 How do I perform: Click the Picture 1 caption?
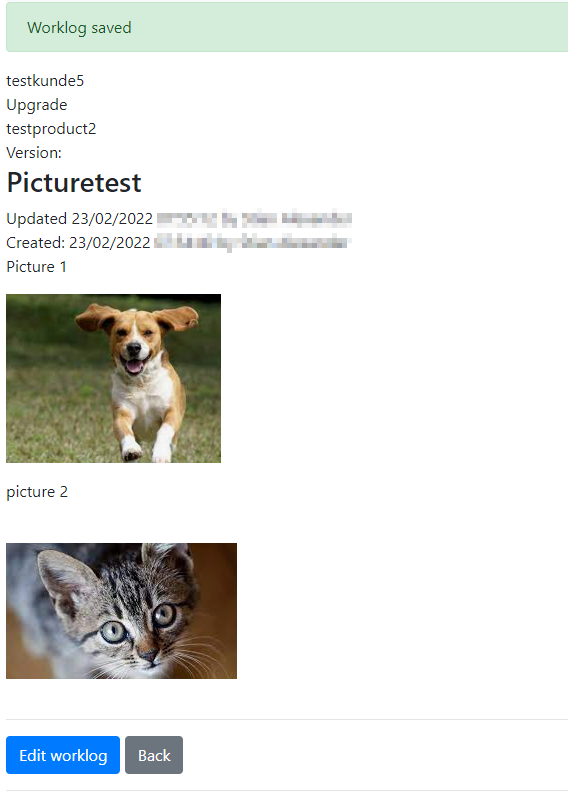[36, 267]
